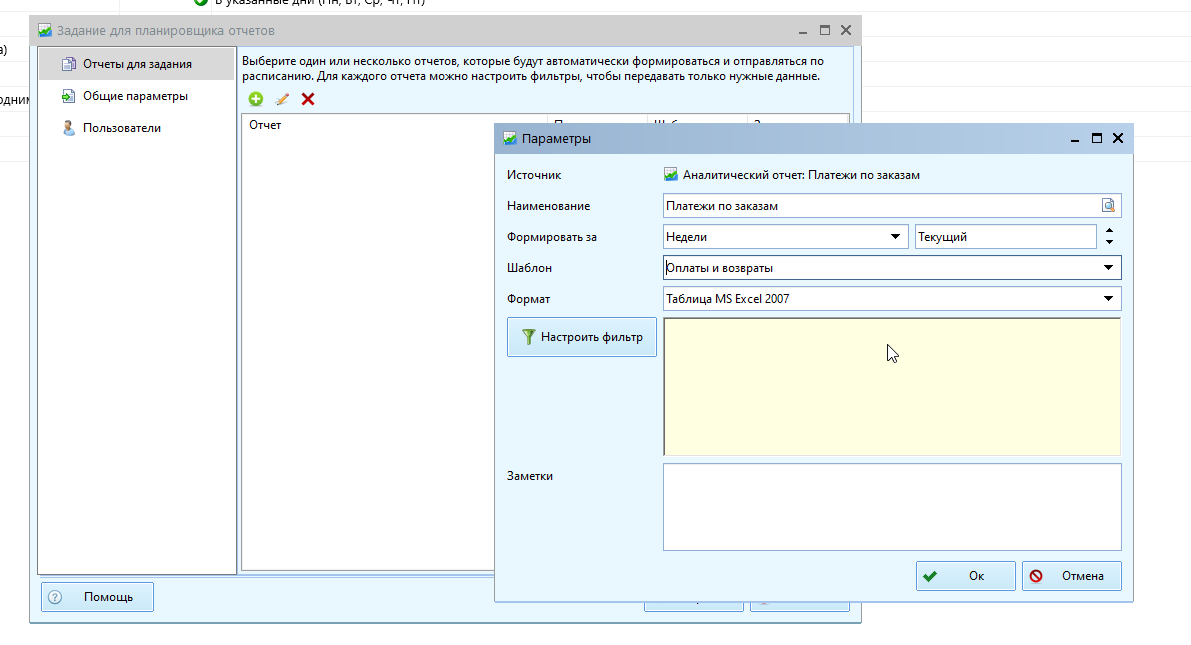The width and height of the screenshot is (1191, 645).
Task: Edit the selected report with pencil icon
Action: click(x=282, y=99)
